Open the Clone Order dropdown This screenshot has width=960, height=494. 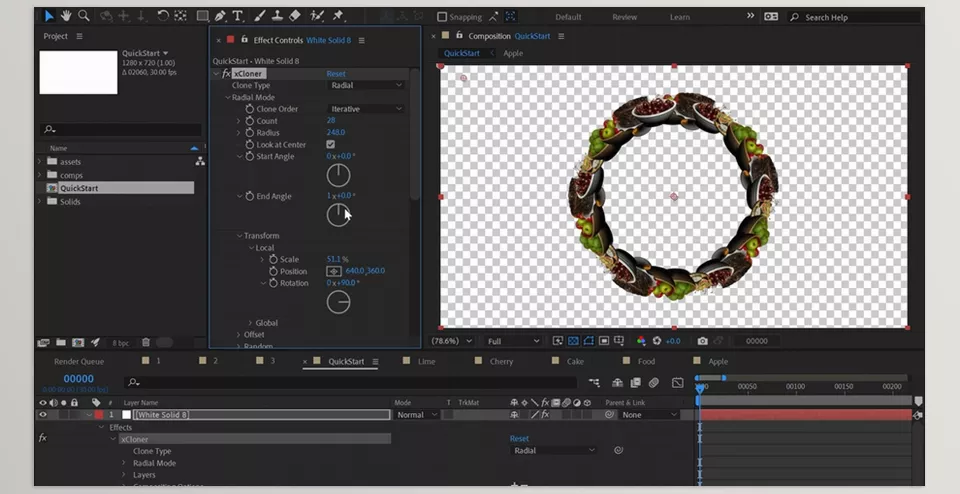click(x=366, y=109)
